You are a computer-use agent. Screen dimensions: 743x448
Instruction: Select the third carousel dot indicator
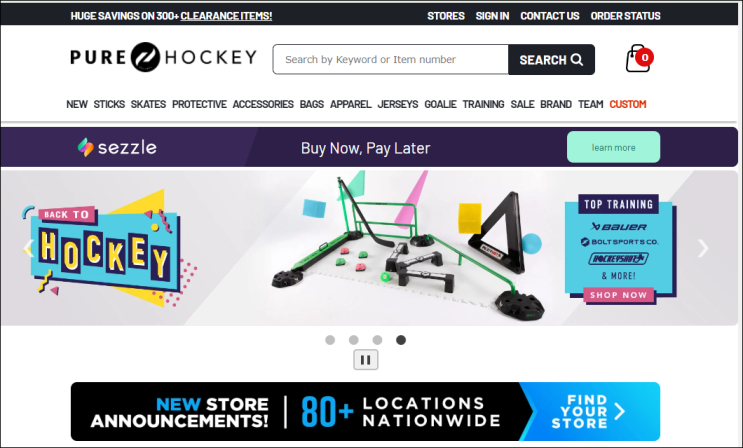(x=377, y=340)
